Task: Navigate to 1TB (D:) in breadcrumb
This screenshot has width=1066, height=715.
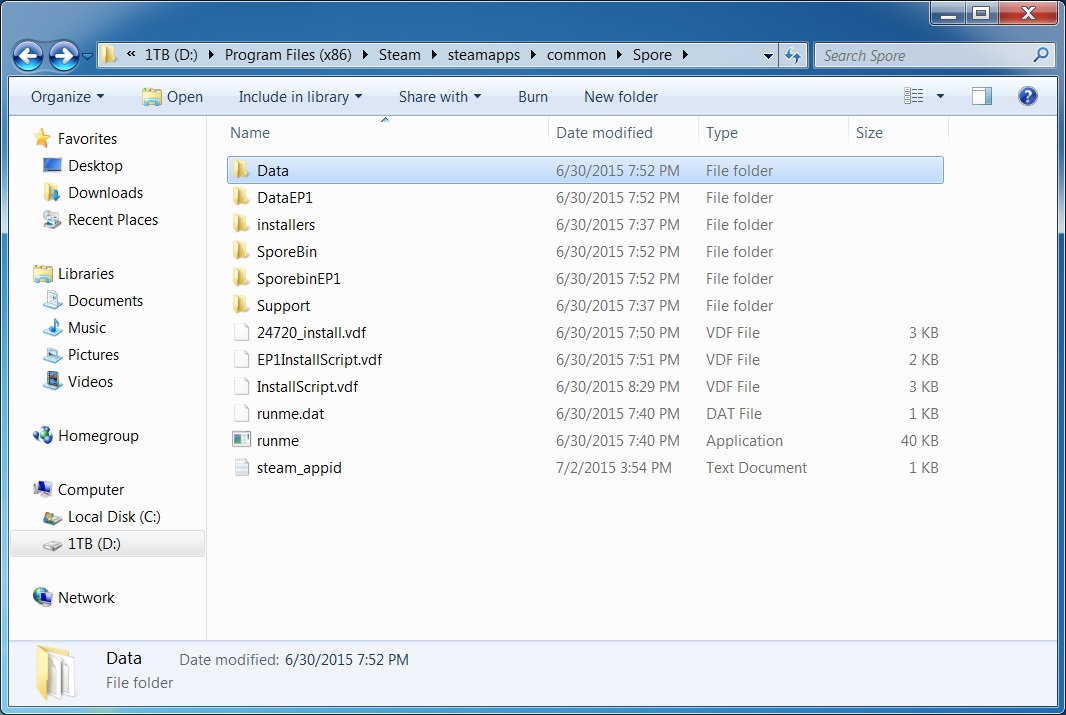Action: [x=171, y=55]
